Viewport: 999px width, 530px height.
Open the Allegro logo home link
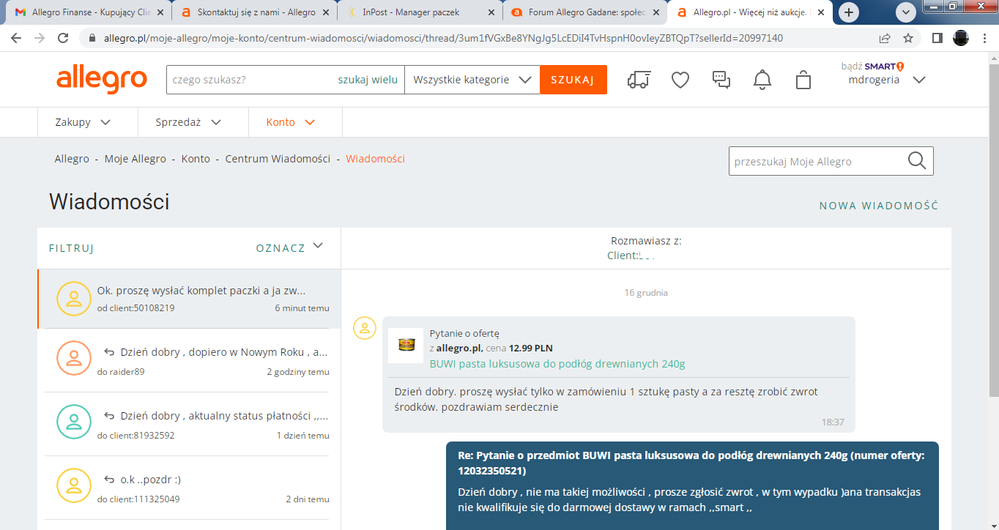[x=102, y=80]
